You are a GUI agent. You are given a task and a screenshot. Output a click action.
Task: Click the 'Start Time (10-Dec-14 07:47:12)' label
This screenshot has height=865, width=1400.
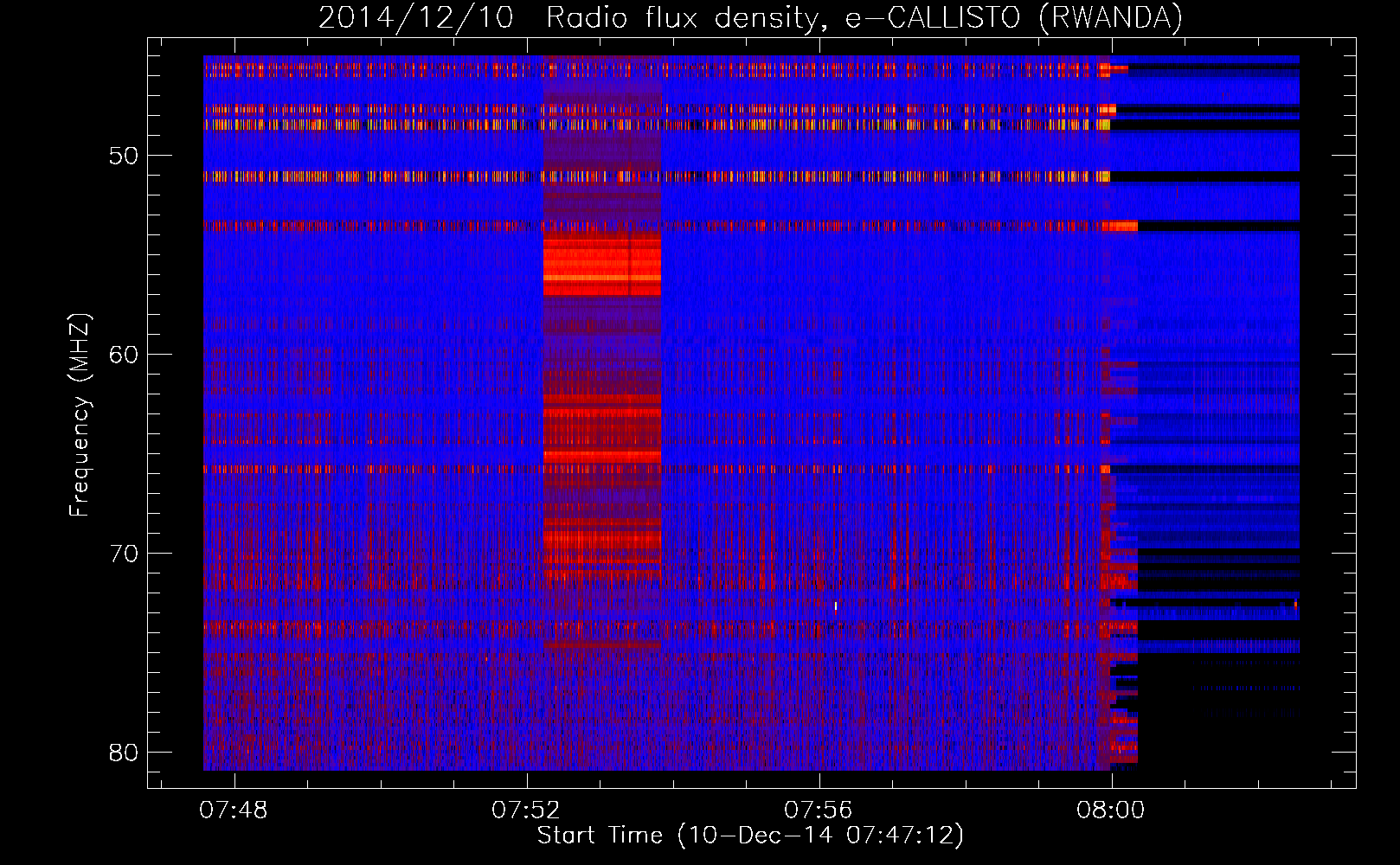pos(750,835)
